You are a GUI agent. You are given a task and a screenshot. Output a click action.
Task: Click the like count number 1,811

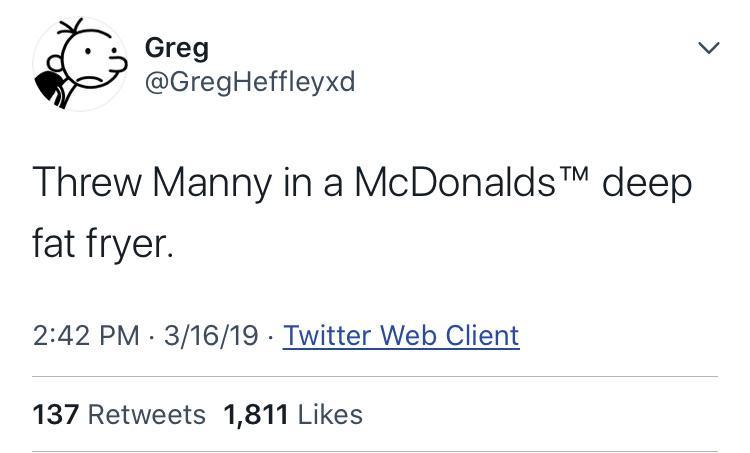click(257, 414)
